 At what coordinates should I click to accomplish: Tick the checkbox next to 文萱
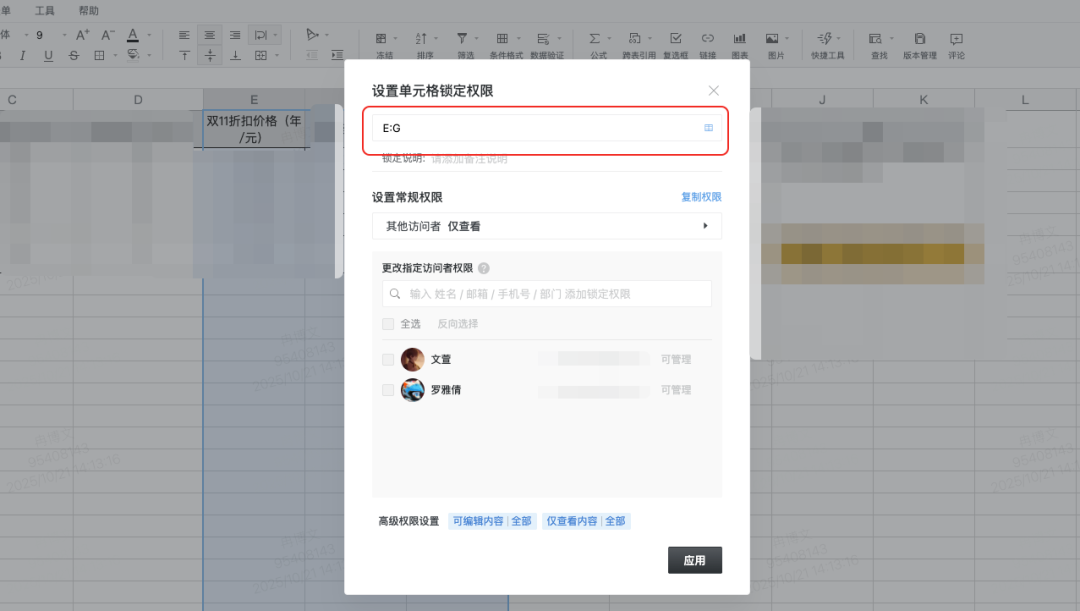pos(388,360)
